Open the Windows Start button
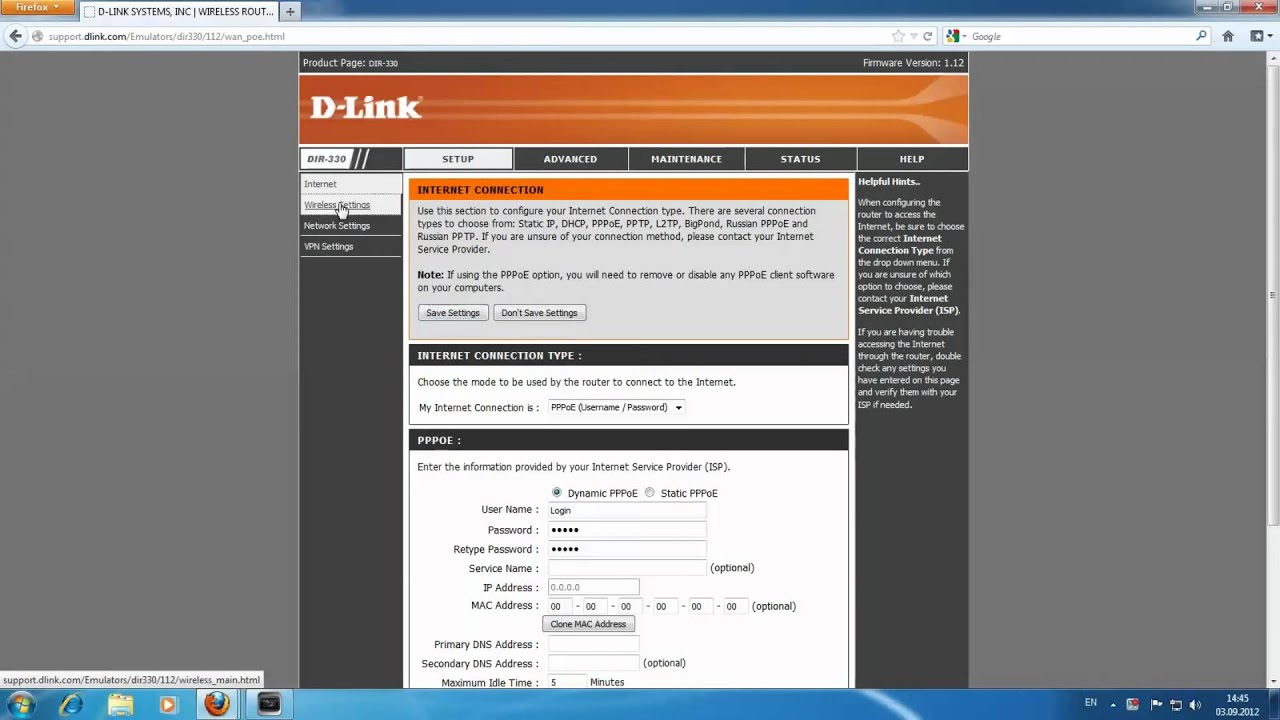 point(20,704)
